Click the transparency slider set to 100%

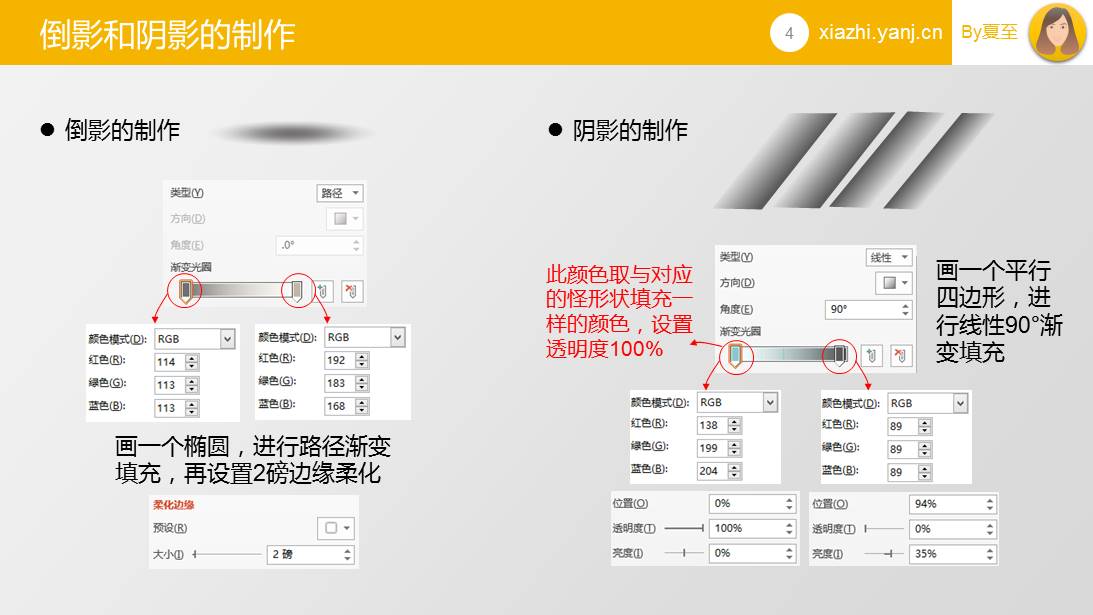[685, 528]
